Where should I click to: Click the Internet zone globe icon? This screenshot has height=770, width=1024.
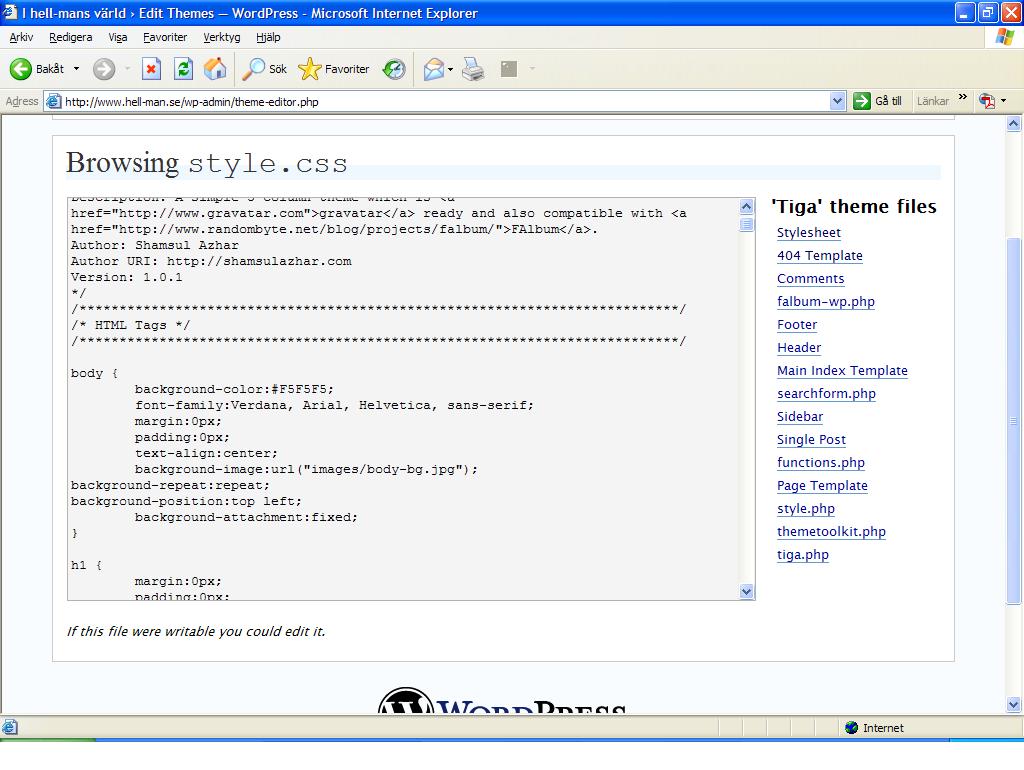851,728
